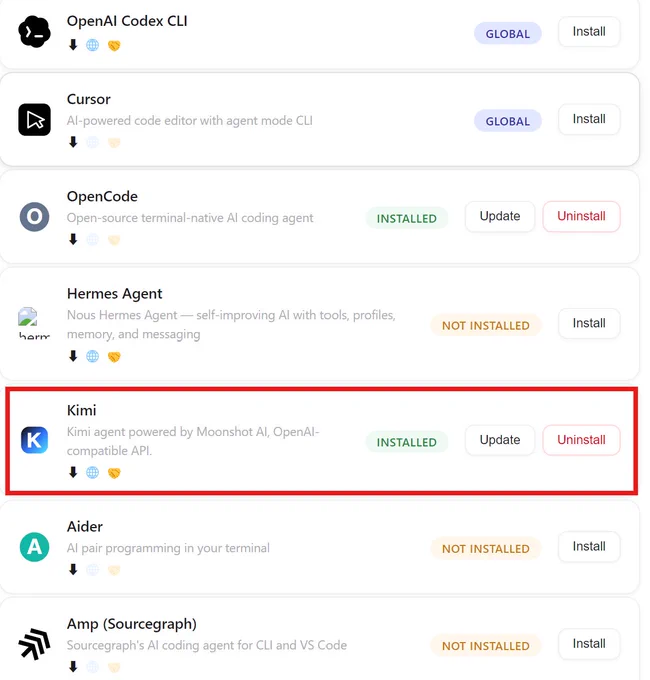
Task: Click download arrow icon under OpenAI Codex CLI
Action: pos(73,45)
